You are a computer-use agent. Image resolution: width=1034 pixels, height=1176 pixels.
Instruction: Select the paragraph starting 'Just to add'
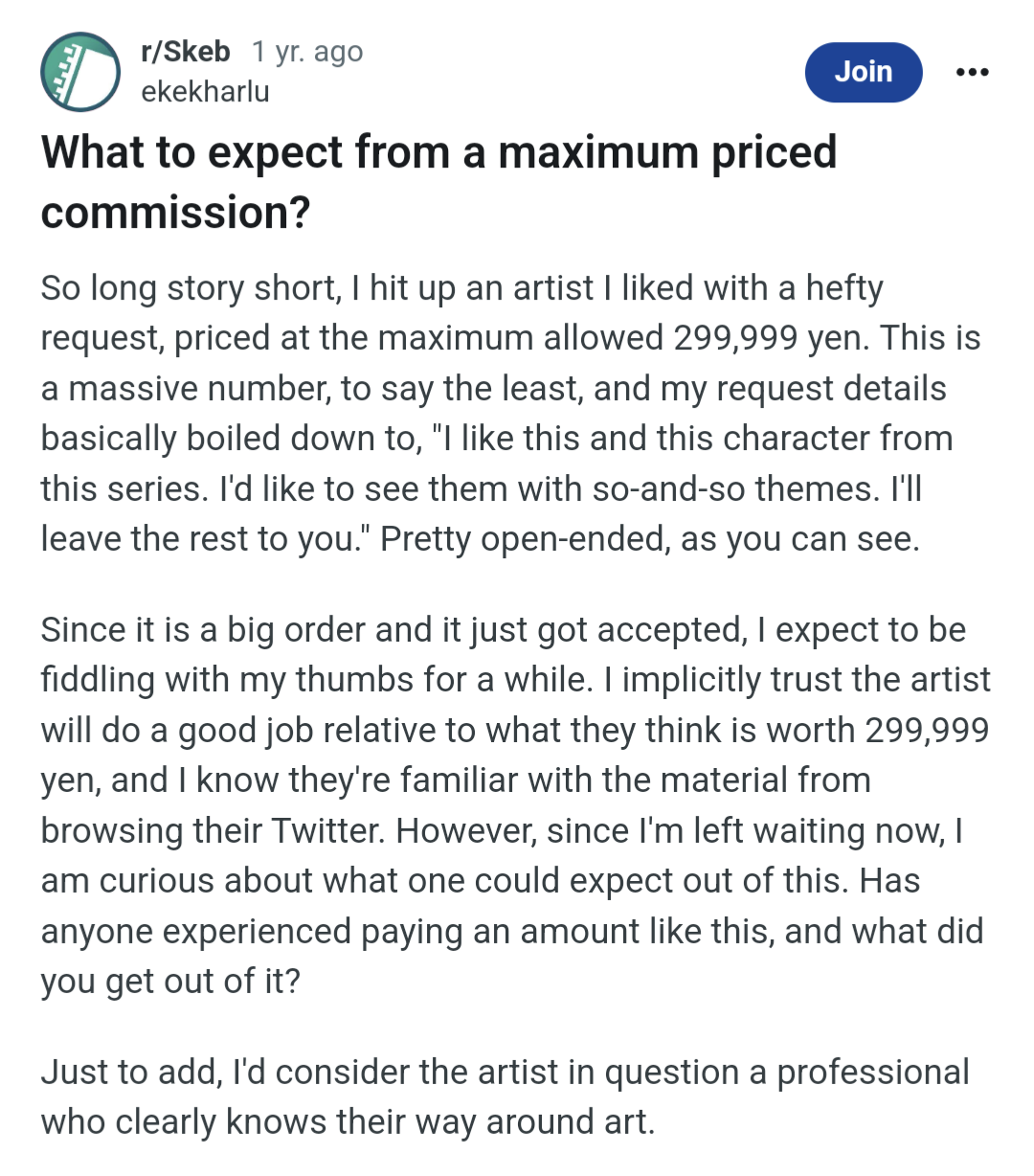click(x=505, y=1097)
